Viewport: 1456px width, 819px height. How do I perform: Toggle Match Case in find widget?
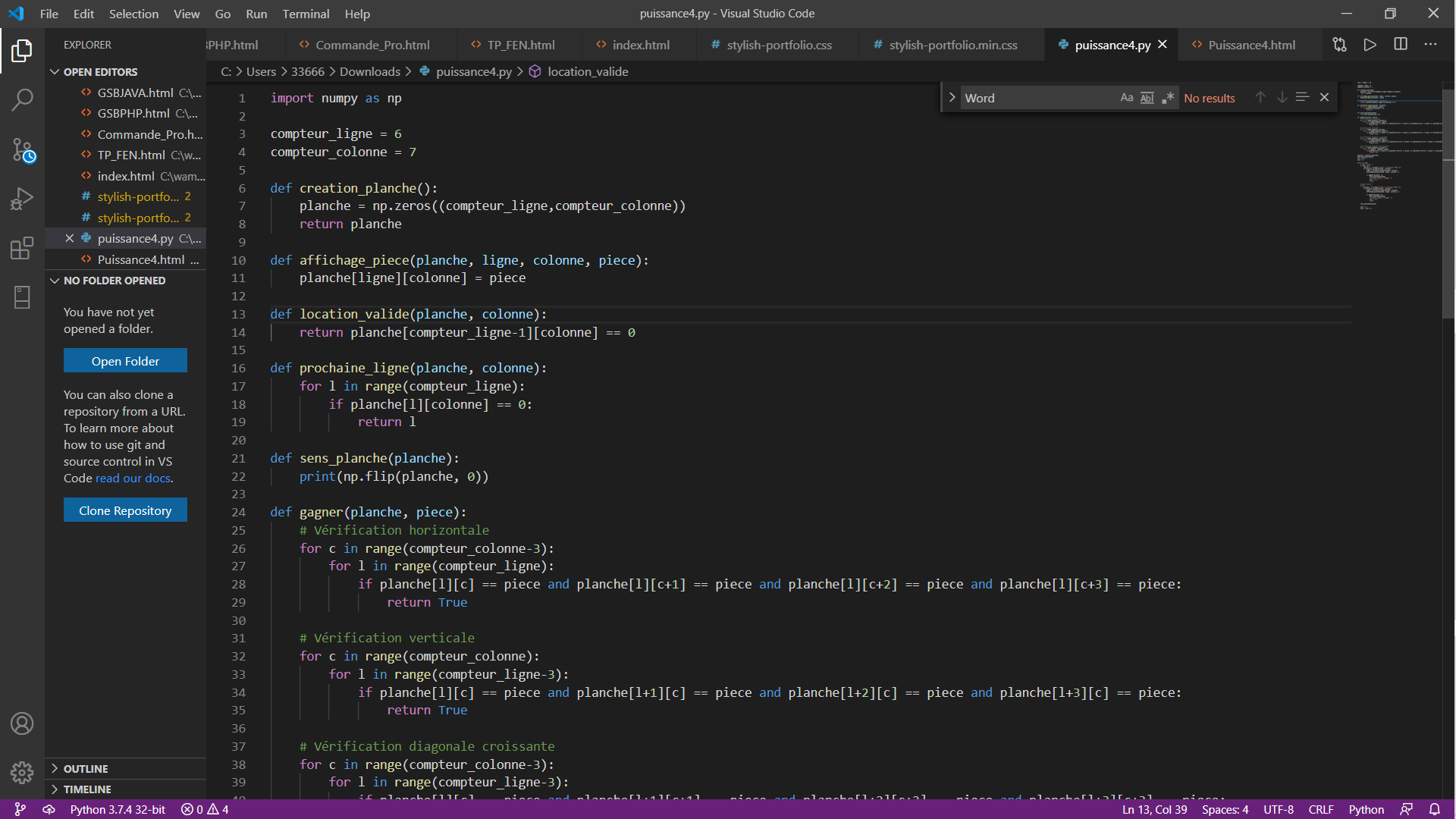(x=1126, y=98)
